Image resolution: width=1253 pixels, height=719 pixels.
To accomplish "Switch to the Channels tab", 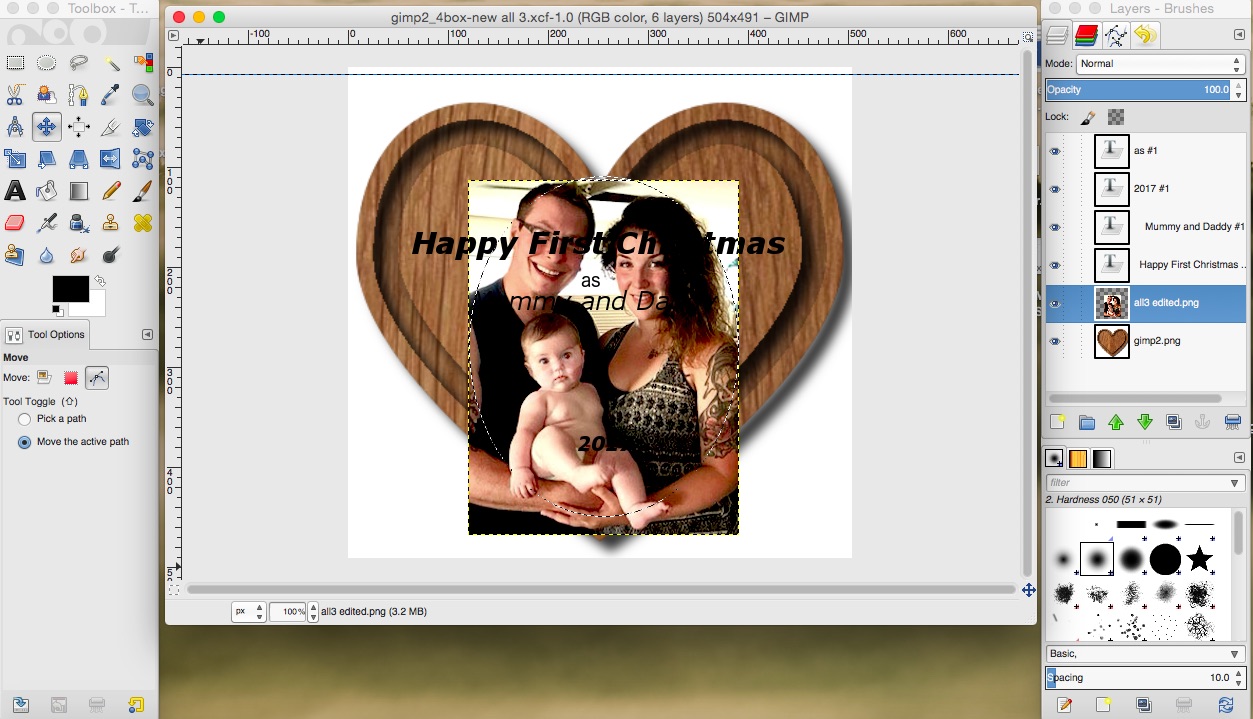I will [x=1087, y=37].
